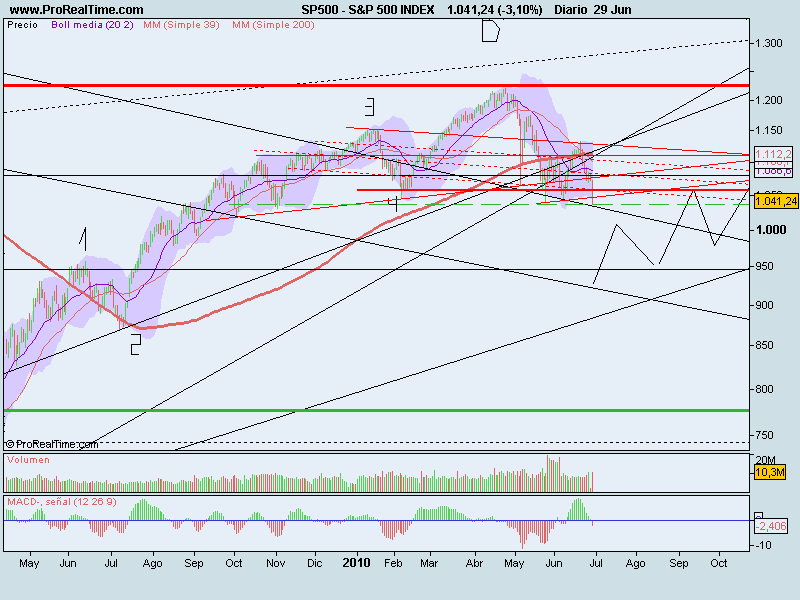Select the Precio panel label
The height and width of the screenshot is (600, 800).
[x=22, y=24]
